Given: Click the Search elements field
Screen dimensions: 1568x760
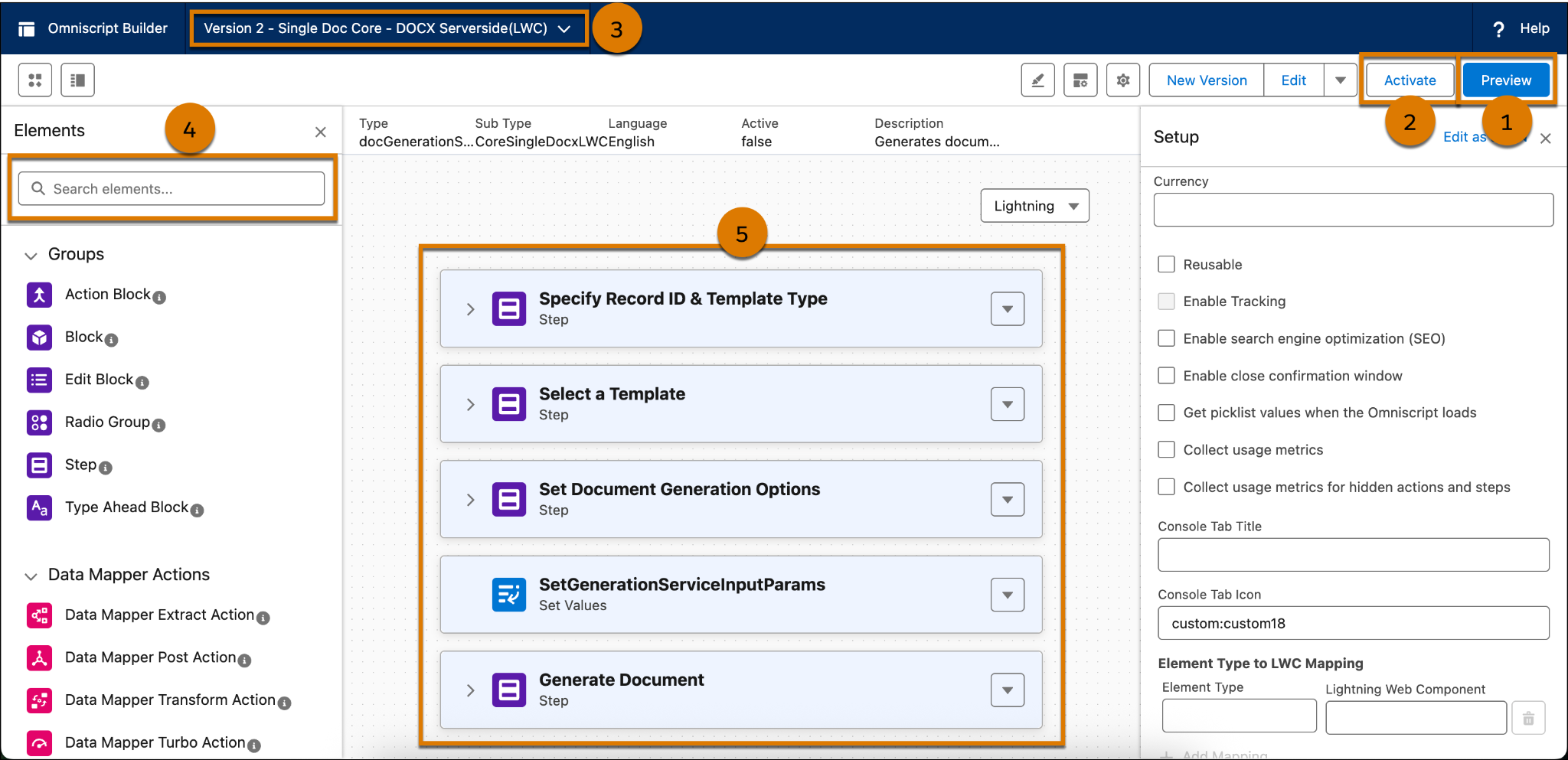Looking at the screenshot, I should pos(171,188).
